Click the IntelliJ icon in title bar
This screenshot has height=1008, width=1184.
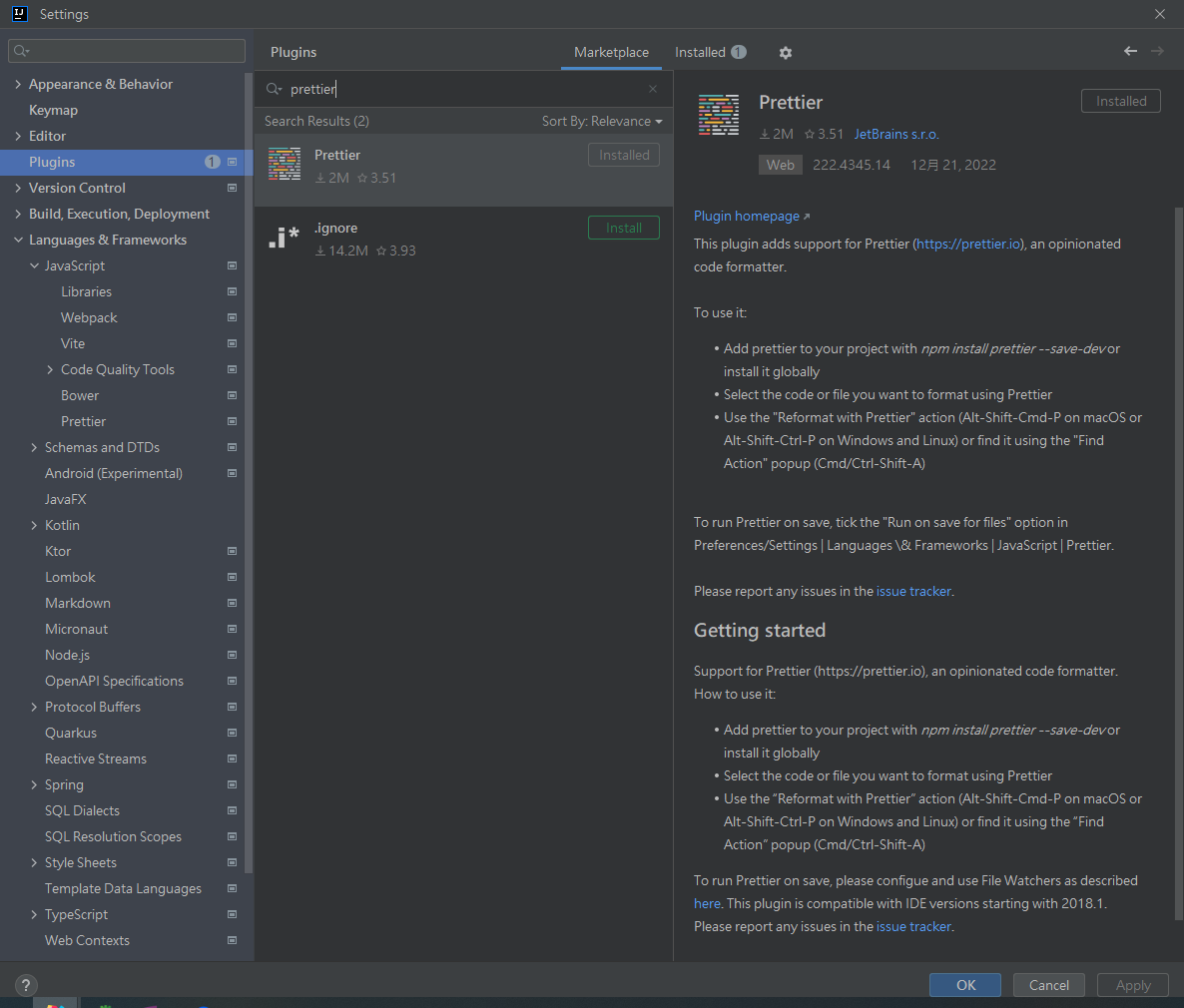[20, 14]
